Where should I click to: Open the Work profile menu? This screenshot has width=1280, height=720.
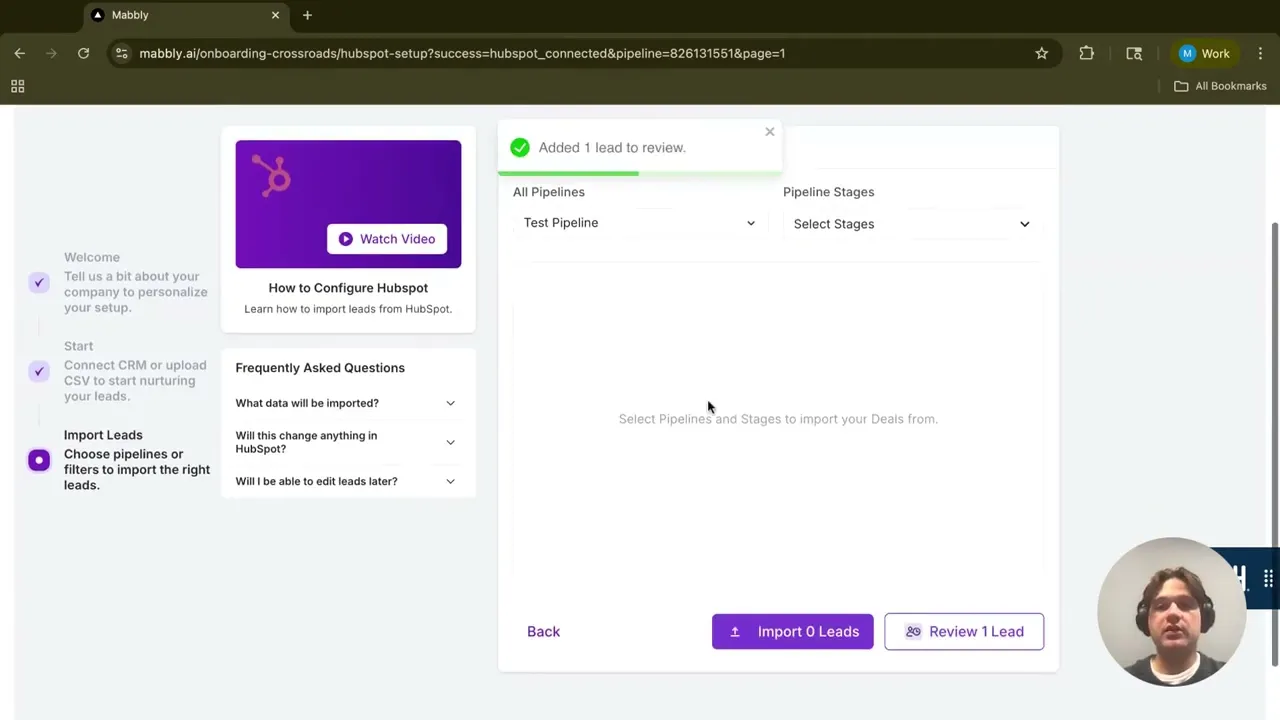click(1204, 53)
